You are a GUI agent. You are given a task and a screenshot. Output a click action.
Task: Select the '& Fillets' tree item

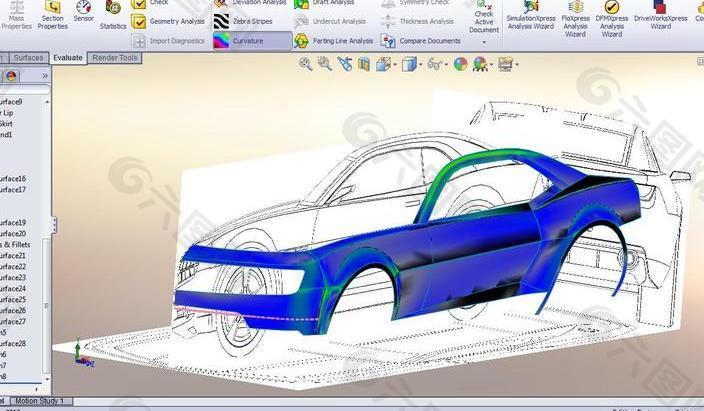click(x=15, y=245)
